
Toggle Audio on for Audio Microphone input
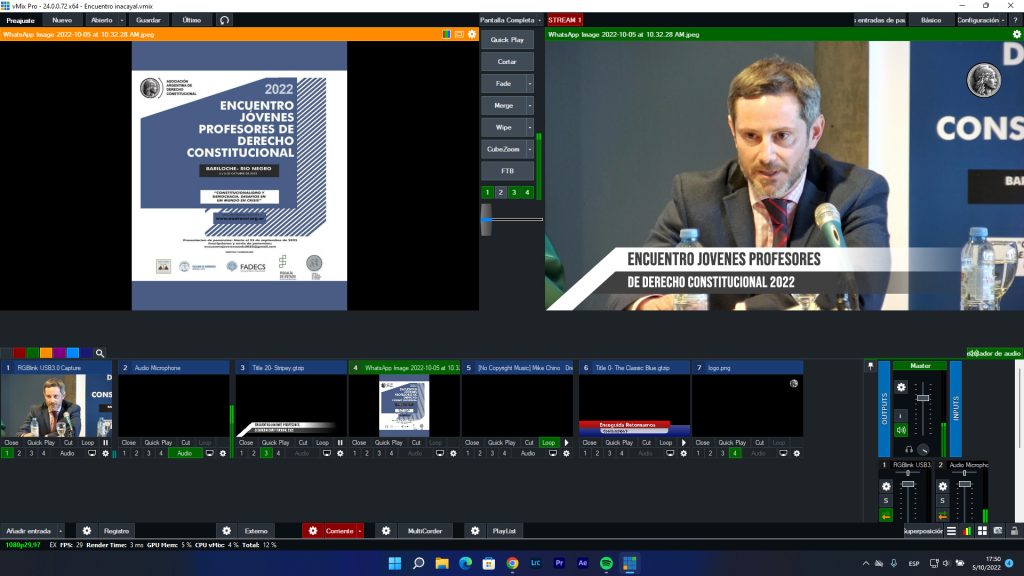[185, 453]
